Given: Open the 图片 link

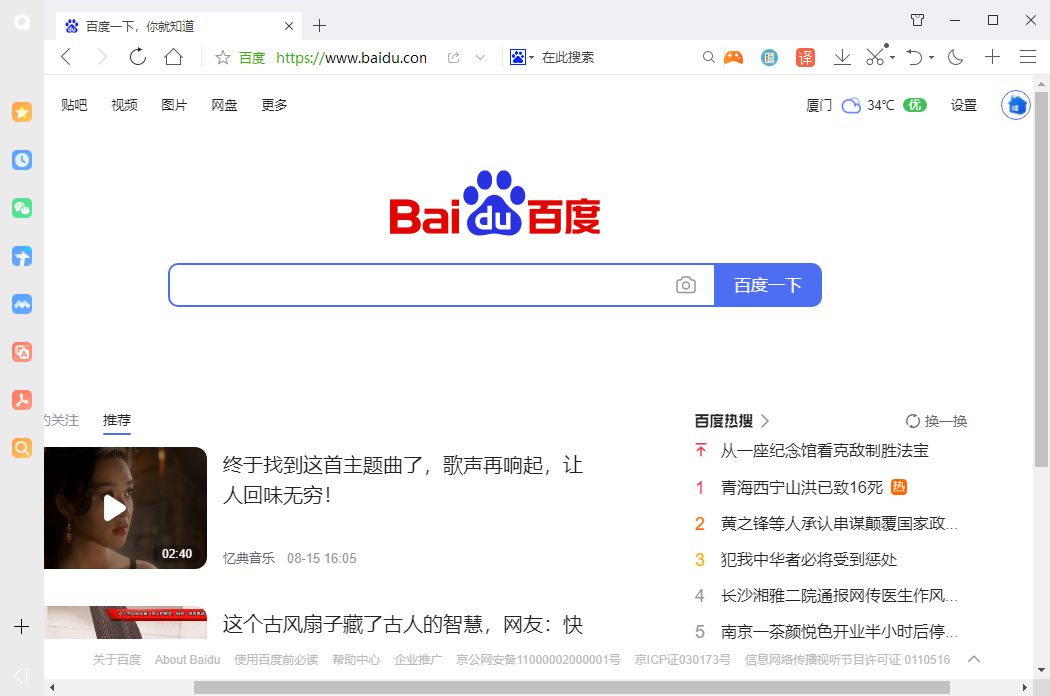Looking at the screenshot, I should point(174,105).
